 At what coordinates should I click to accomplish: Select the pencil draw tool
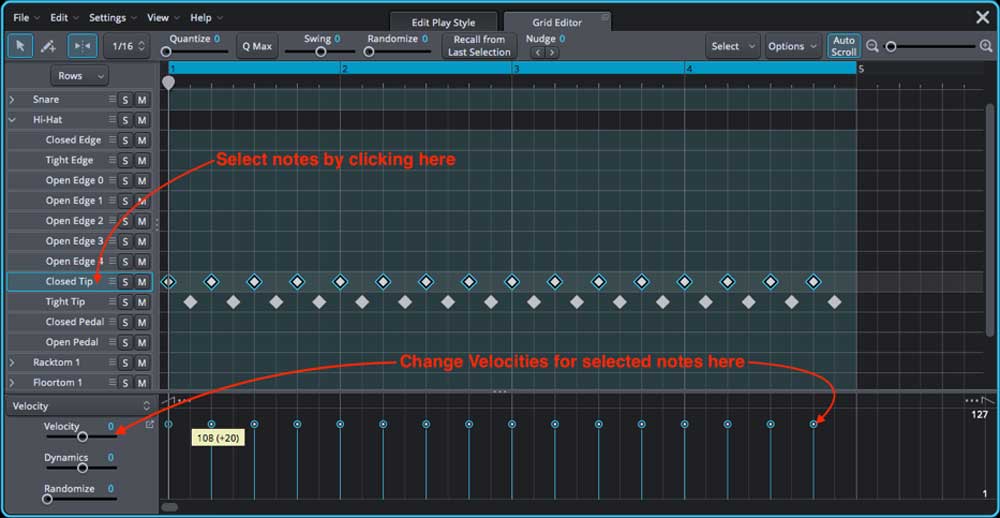coord(48,46)
